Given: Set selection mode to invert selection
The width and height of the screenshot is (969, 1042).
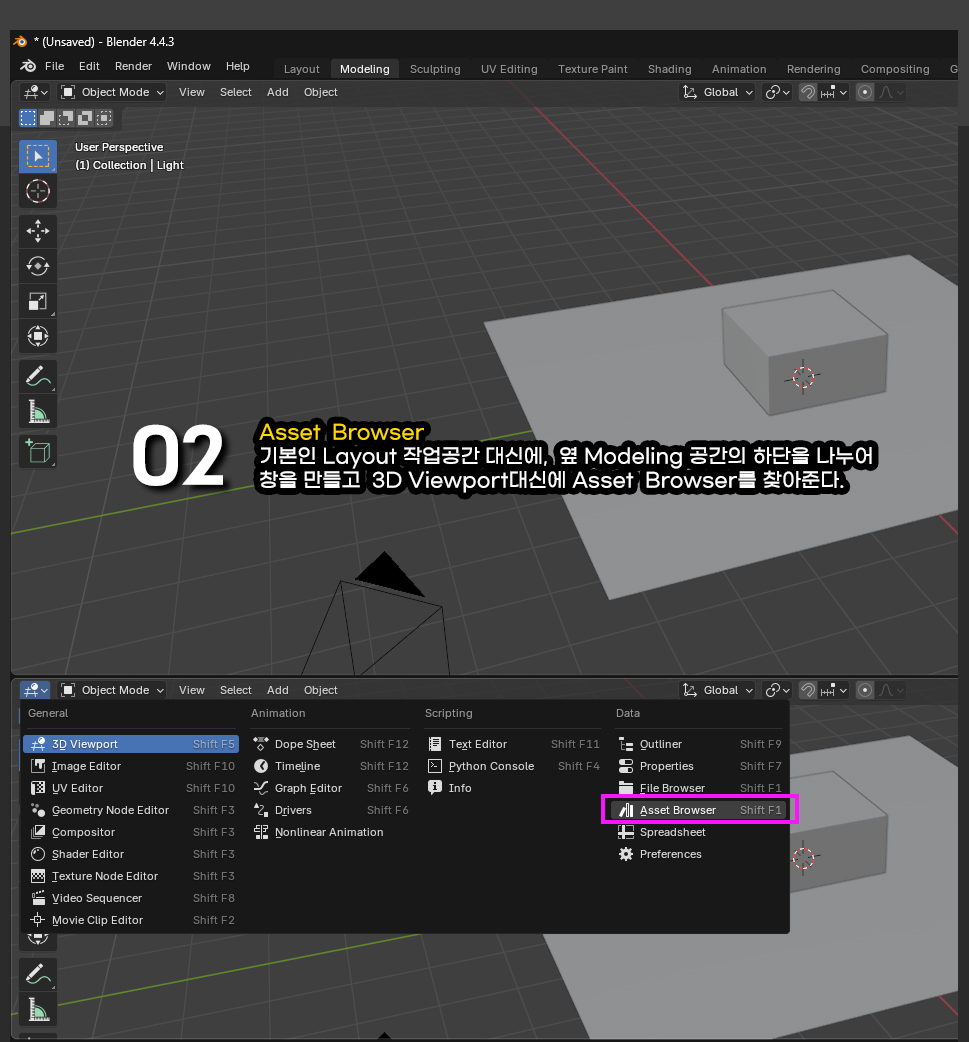Looking at the screenshot, I should pos(85,118).
